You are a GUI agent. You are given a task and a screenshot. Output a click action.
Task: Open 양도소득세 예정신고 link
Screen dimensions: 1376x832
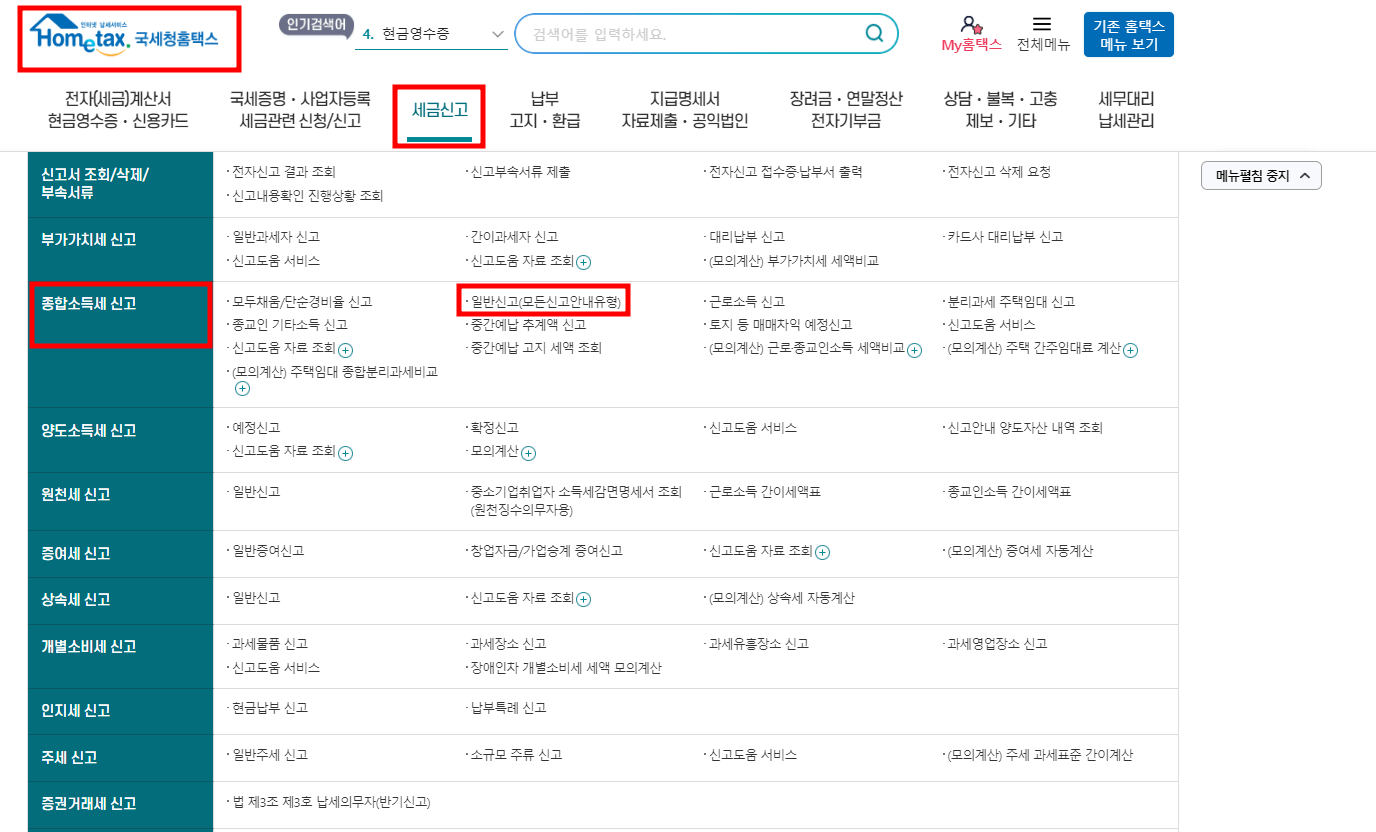(x=255, y=428)
